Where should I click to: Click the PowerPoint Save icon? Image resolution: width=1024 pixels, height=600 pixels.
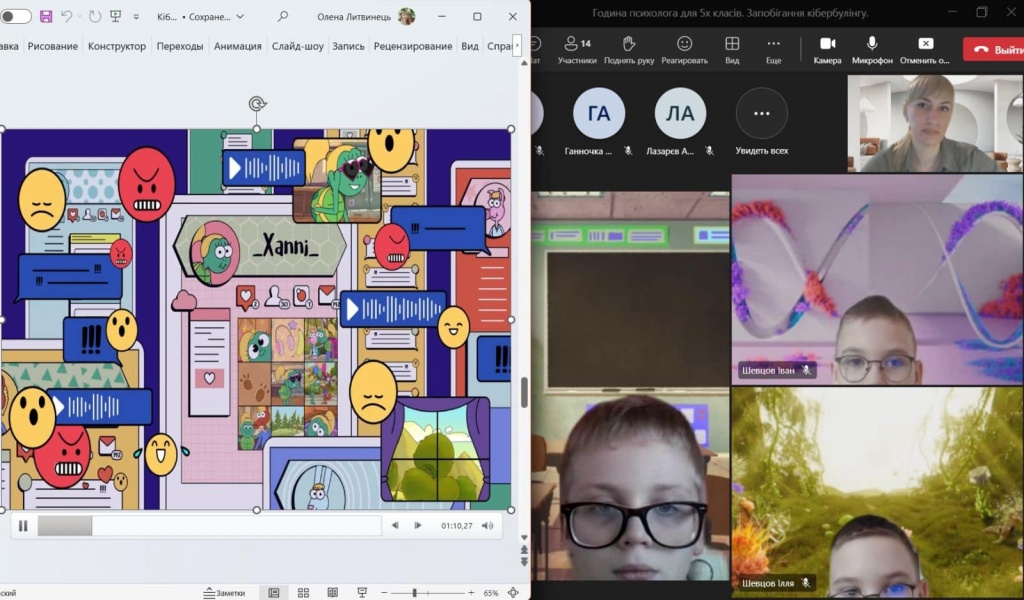click(46, 17)
